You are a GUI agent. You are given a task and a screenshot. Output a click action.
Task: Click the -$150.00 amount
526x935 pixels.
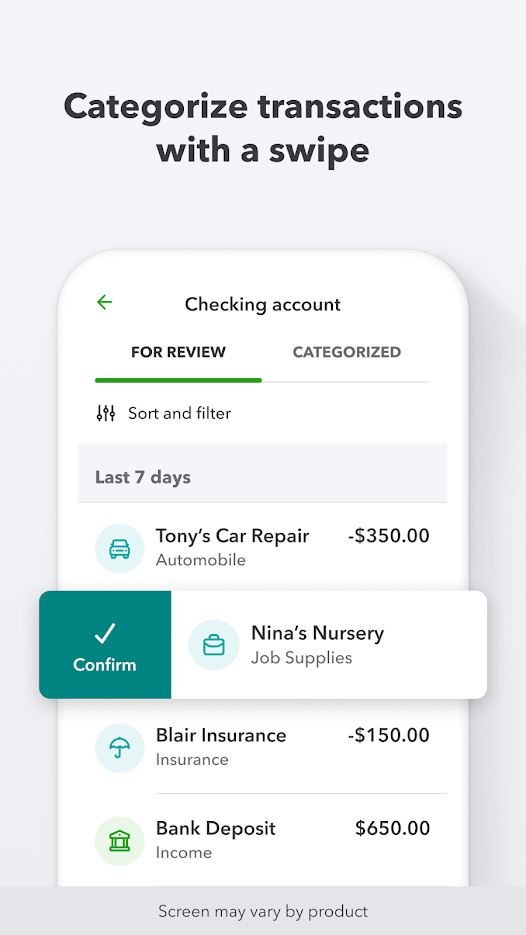pyautogui.click(x=389, y=735)
